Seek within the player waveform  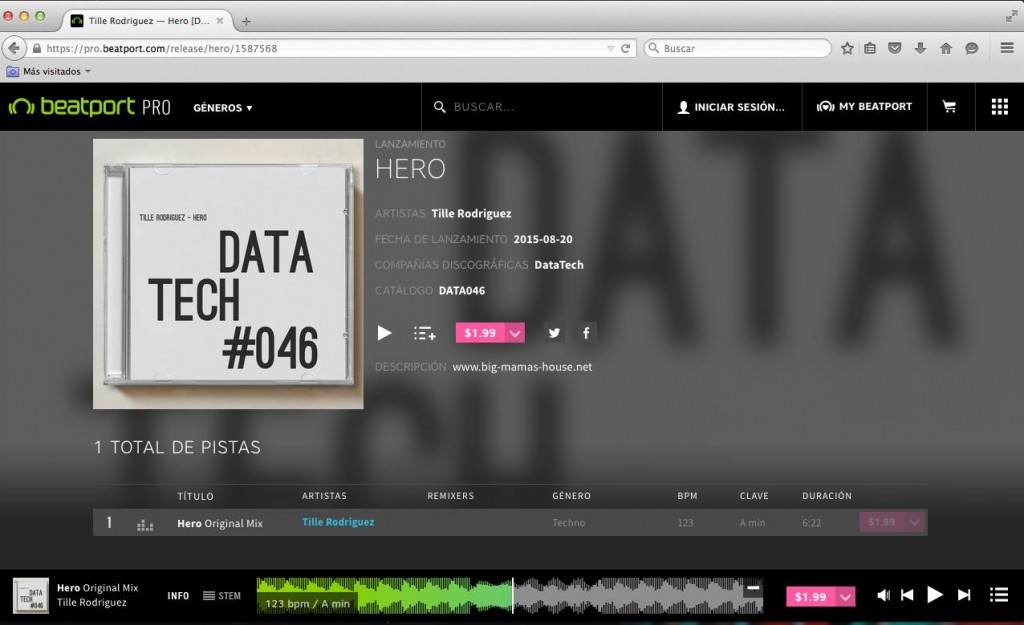509,596
